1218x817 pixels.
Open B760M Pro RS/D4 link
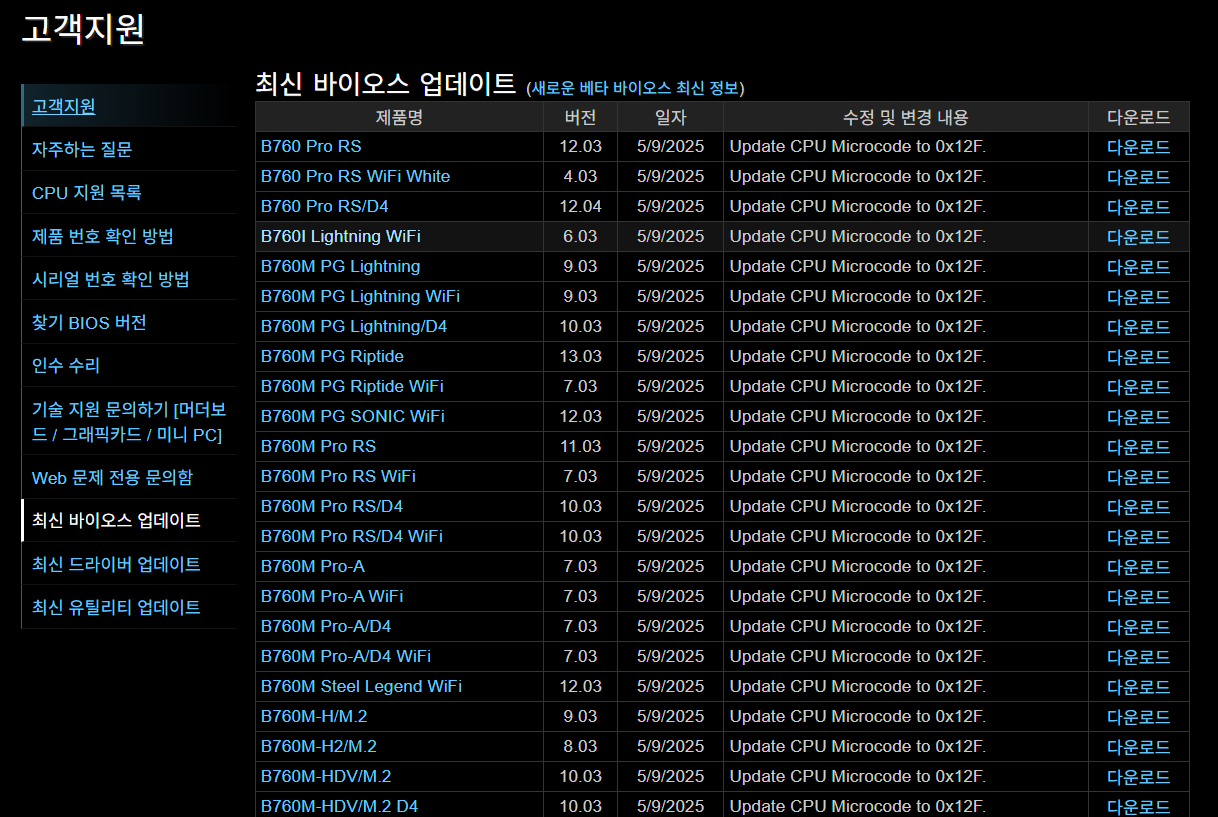[332, 506]
